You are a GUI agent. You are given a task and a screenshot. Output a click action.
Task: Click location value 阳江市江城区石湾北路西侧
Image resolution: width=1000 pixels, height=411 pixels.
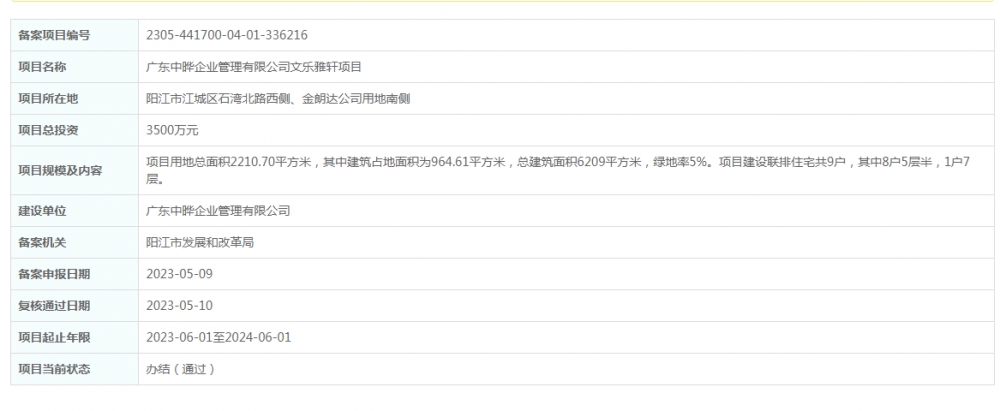point(219,99)
